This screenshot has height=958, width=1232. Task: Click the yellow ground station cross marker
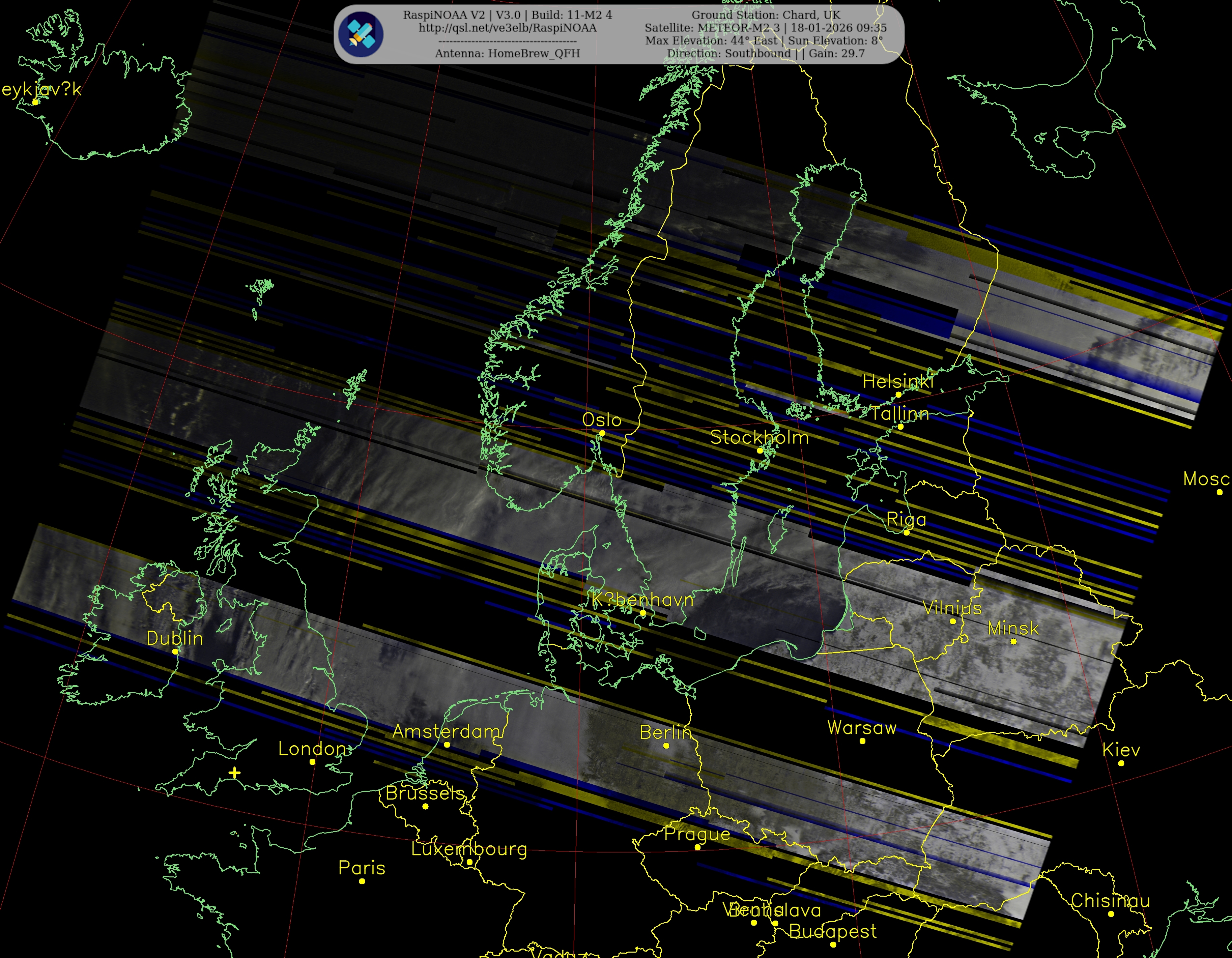[x=235, y=773]
